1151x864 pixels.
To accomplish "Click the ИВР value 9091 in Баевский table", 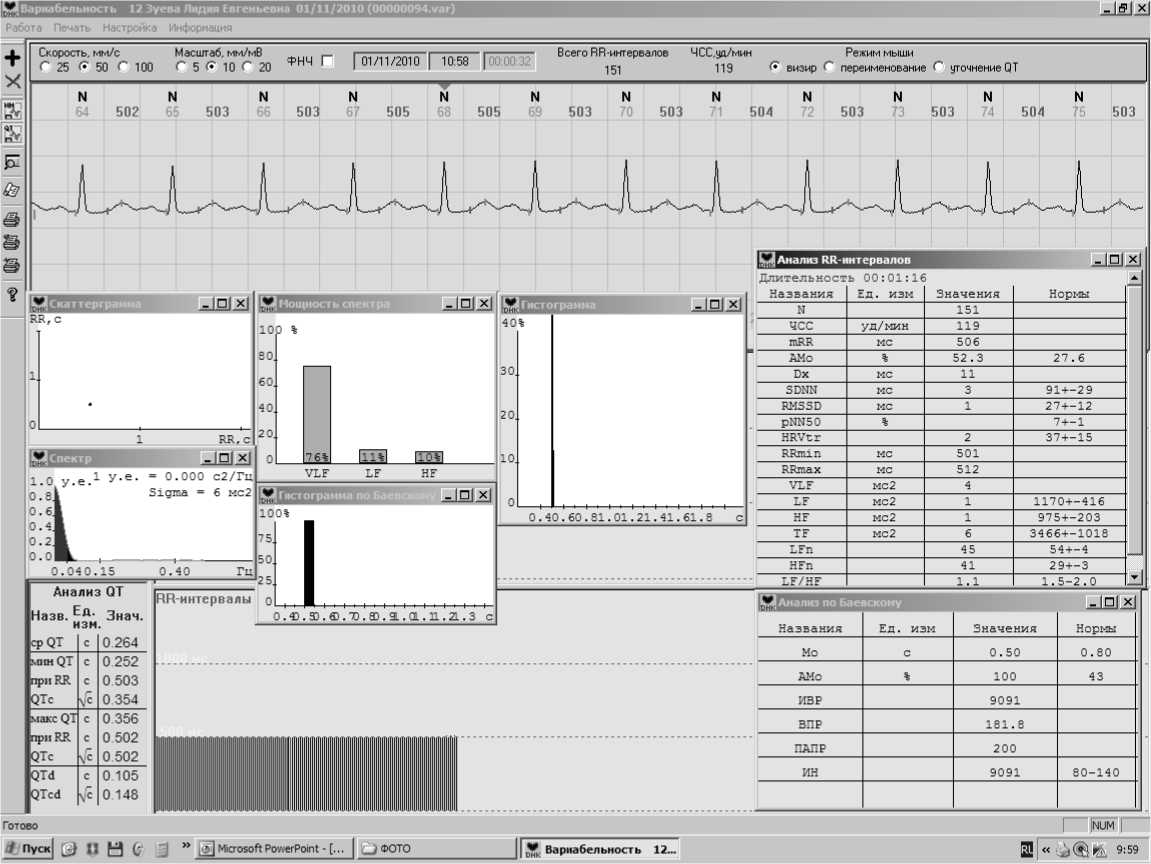I will click(1005, 700).
